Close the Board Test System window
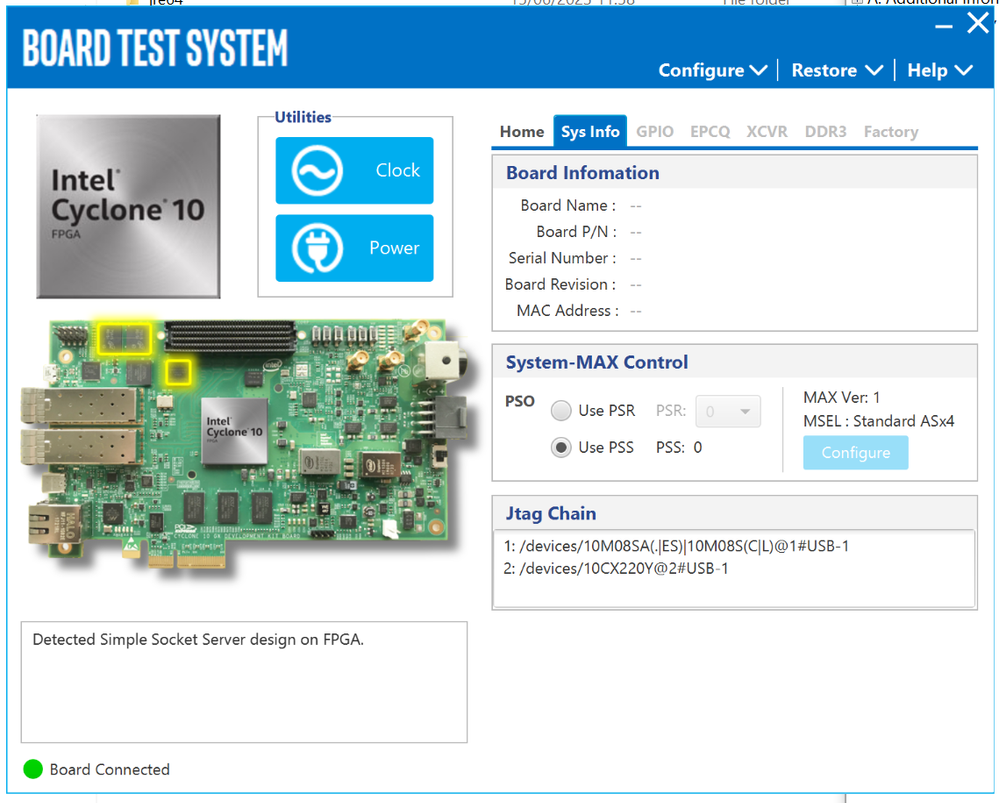This screenshot has width=999, height=803. [x=978, y=24]
